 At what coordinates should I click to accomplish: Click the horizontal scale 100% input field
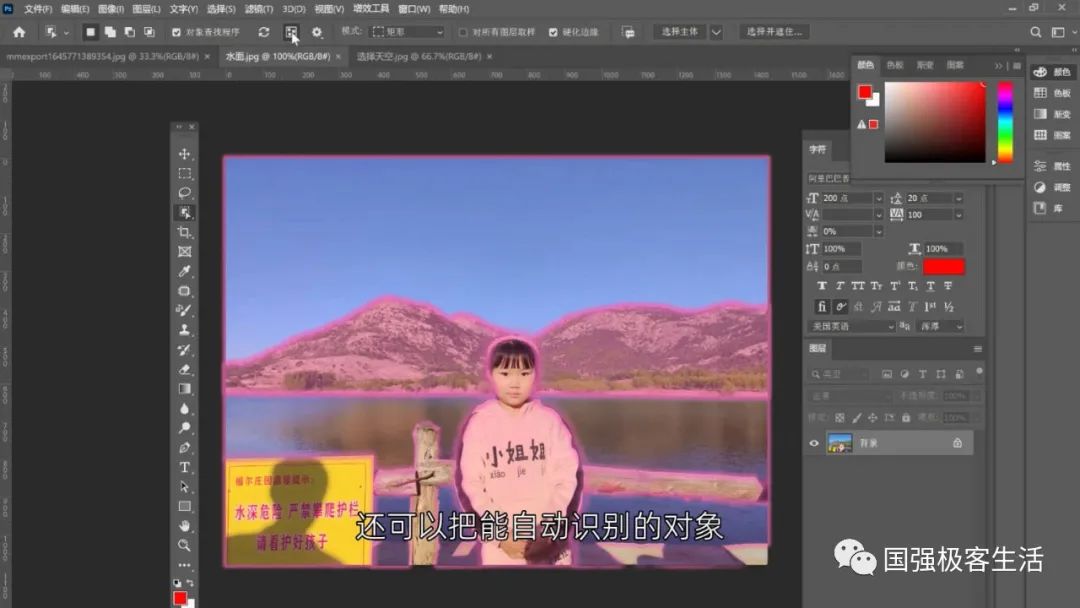[x=943, y=249]
